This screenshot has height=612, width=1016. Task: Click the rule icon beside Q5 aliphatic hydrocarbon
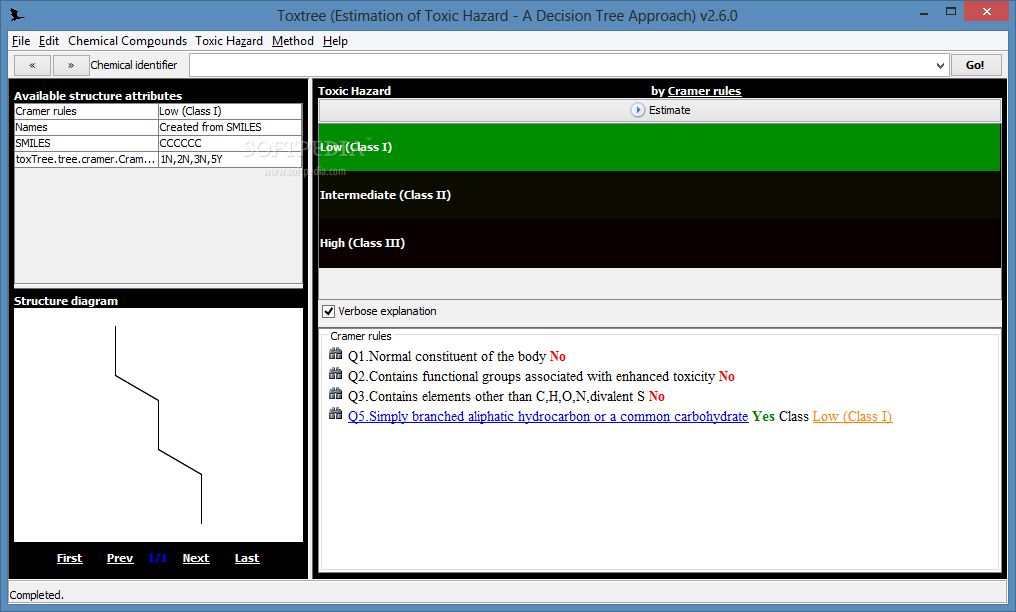coord(336,414)
